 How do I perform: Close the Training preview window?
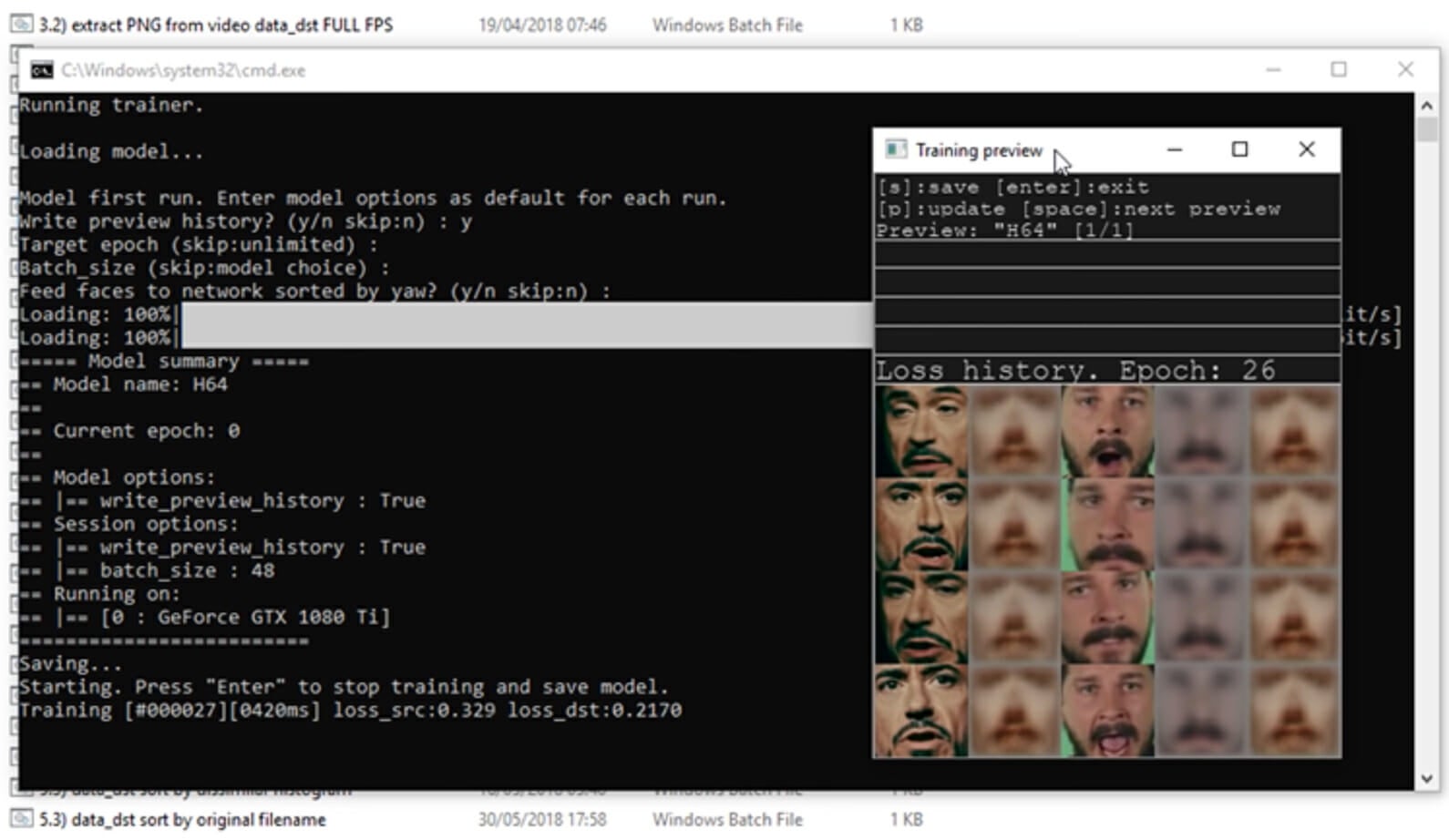point(1307,149)
